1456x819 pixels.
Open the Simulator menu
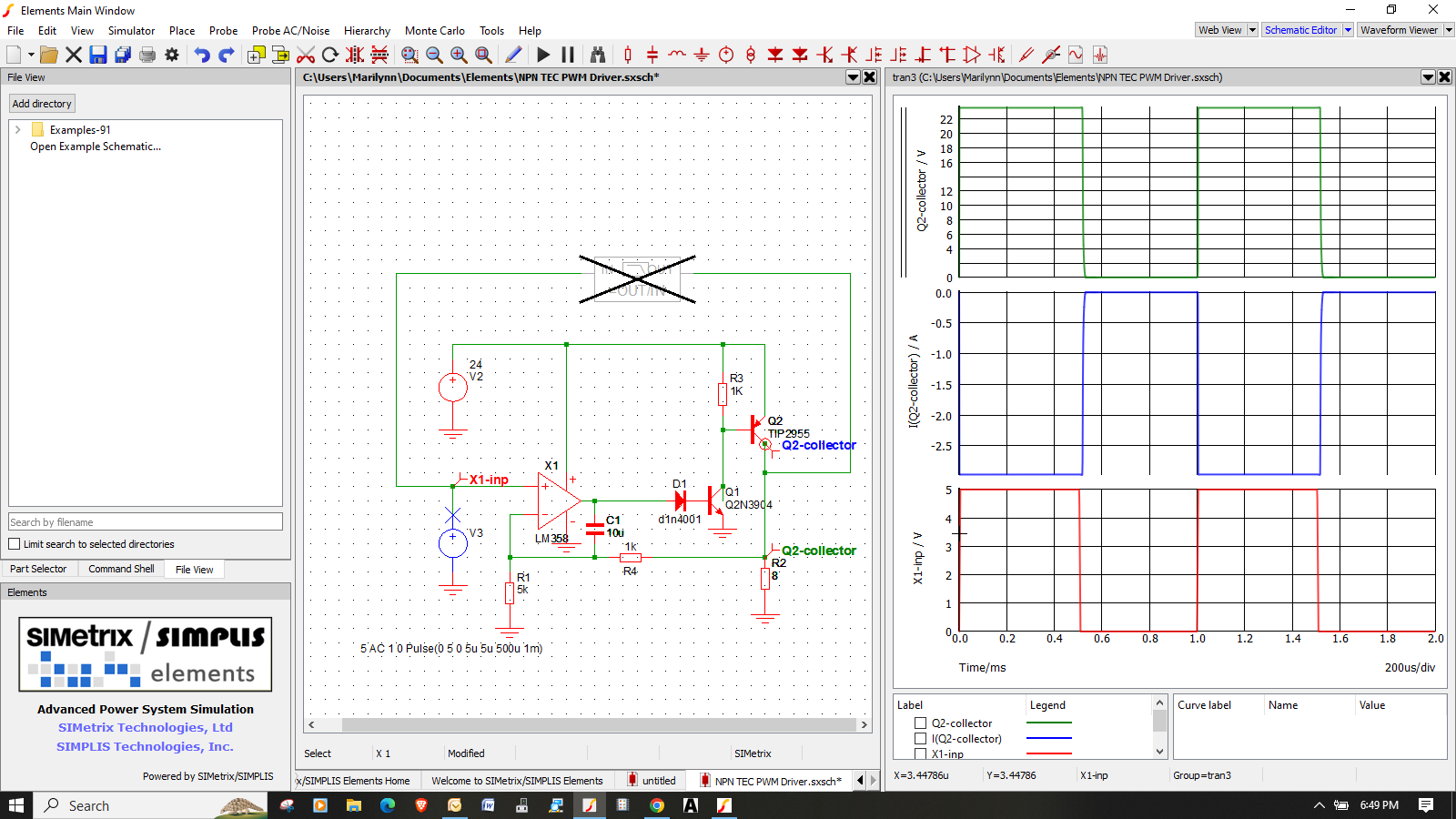click(131, 31)
